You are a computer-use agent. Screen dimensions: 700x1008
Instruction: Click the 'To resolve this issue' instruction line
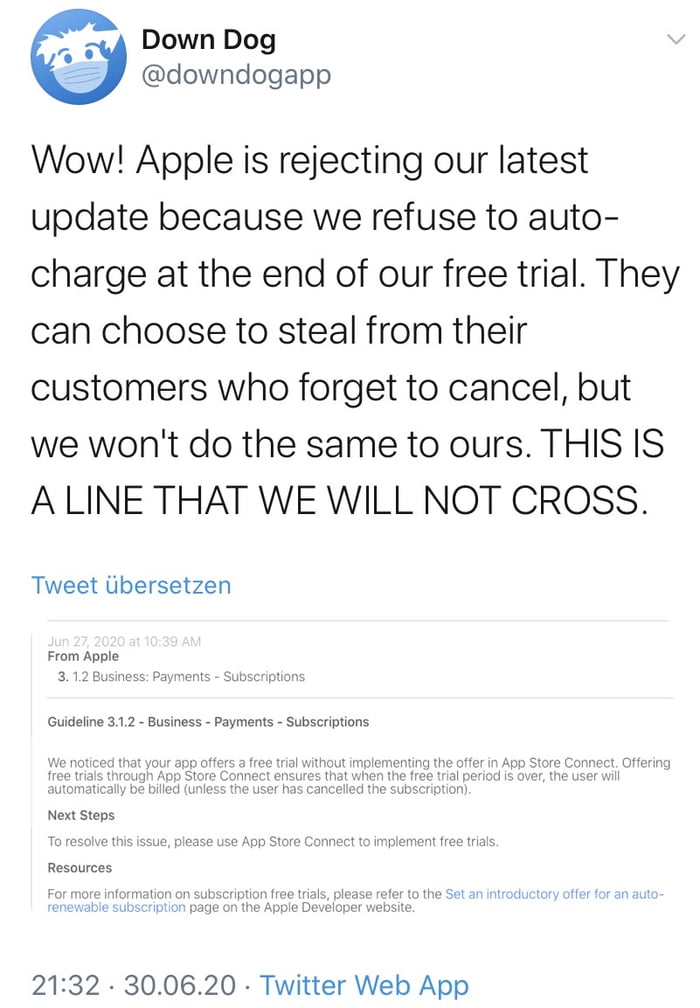(x=273, y=841)
